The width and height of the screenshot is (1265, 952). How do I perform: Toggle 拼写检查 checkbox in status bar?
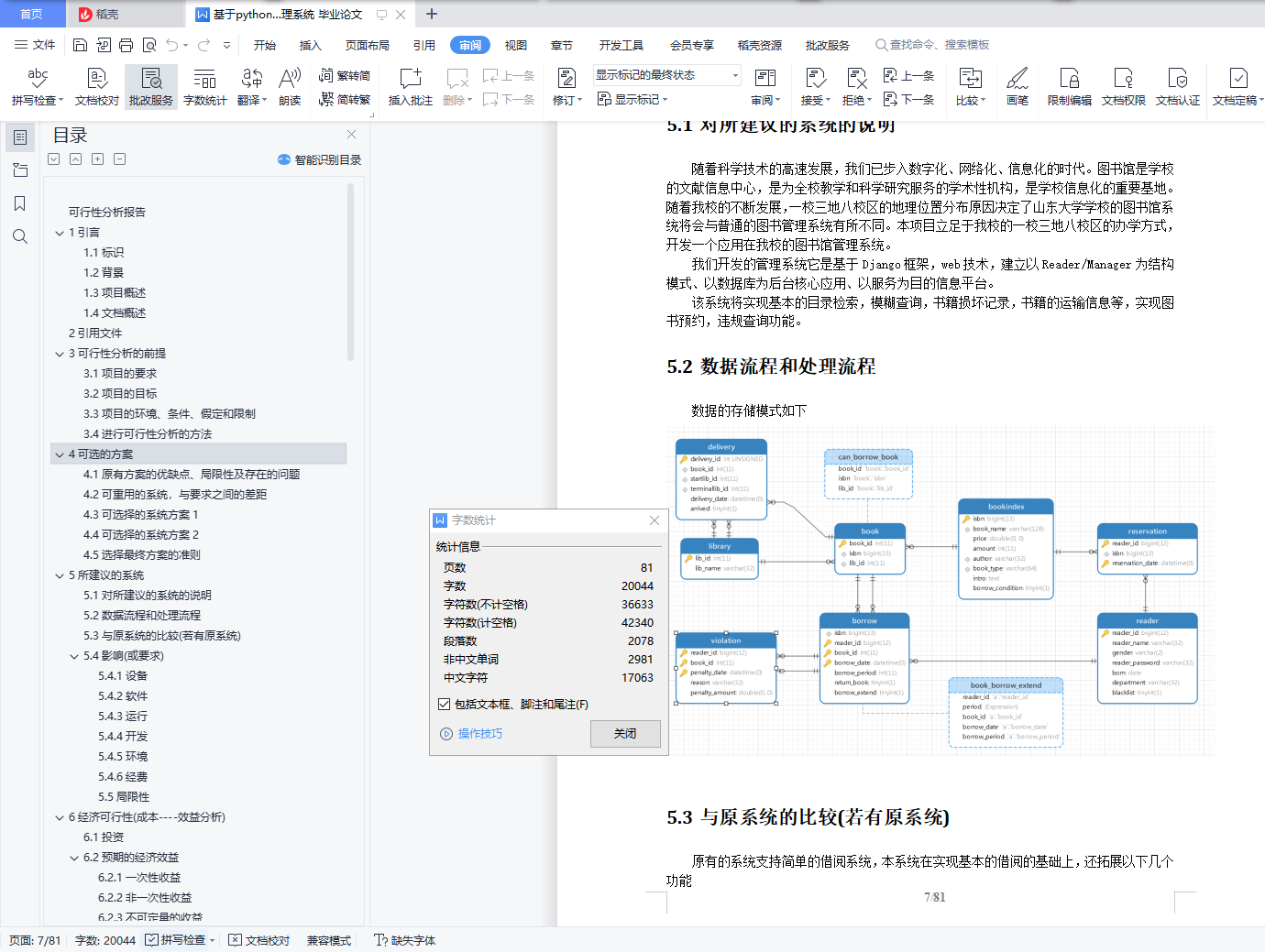(x=152, y=940)
